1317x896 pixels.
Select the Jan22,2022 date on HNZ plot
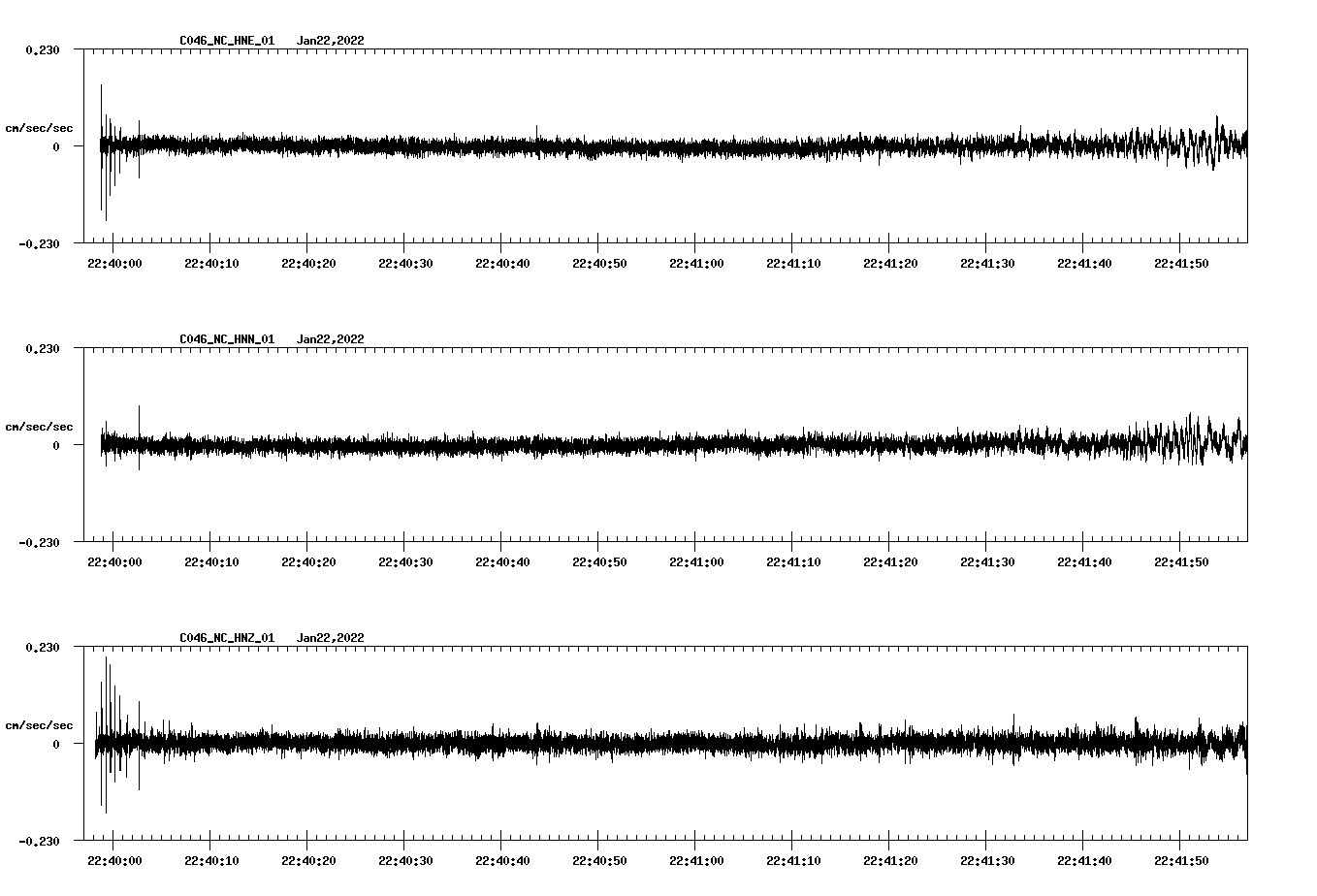(331, 638)
